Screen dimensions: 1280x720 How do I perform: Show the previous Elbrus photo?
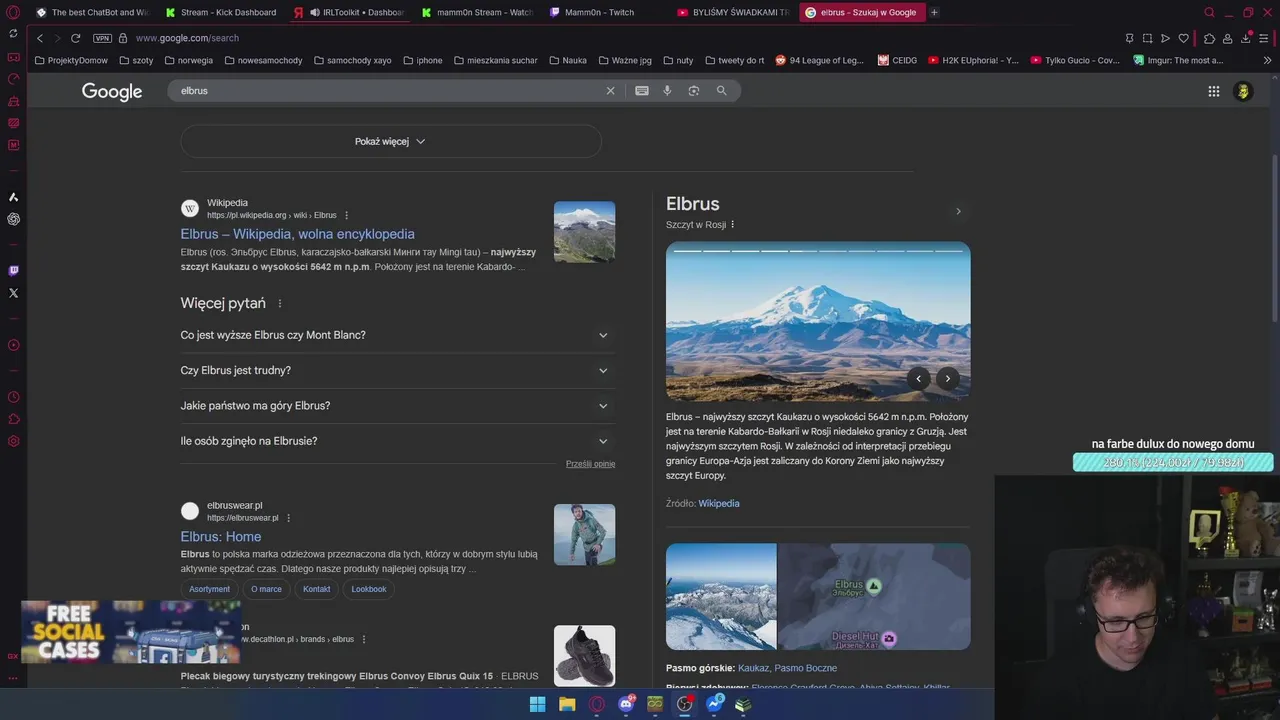coord(918,378)
